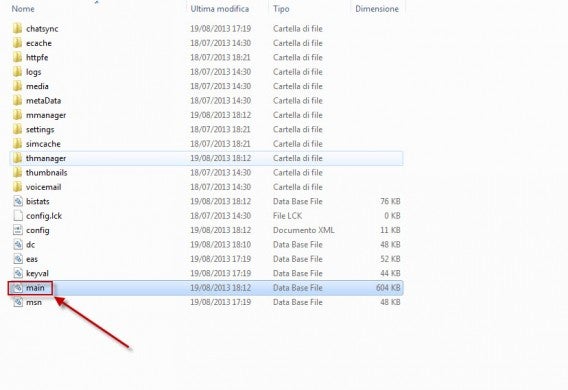Sort by the Ultima modifica column header
568x390 pixels.
[220, 9]
